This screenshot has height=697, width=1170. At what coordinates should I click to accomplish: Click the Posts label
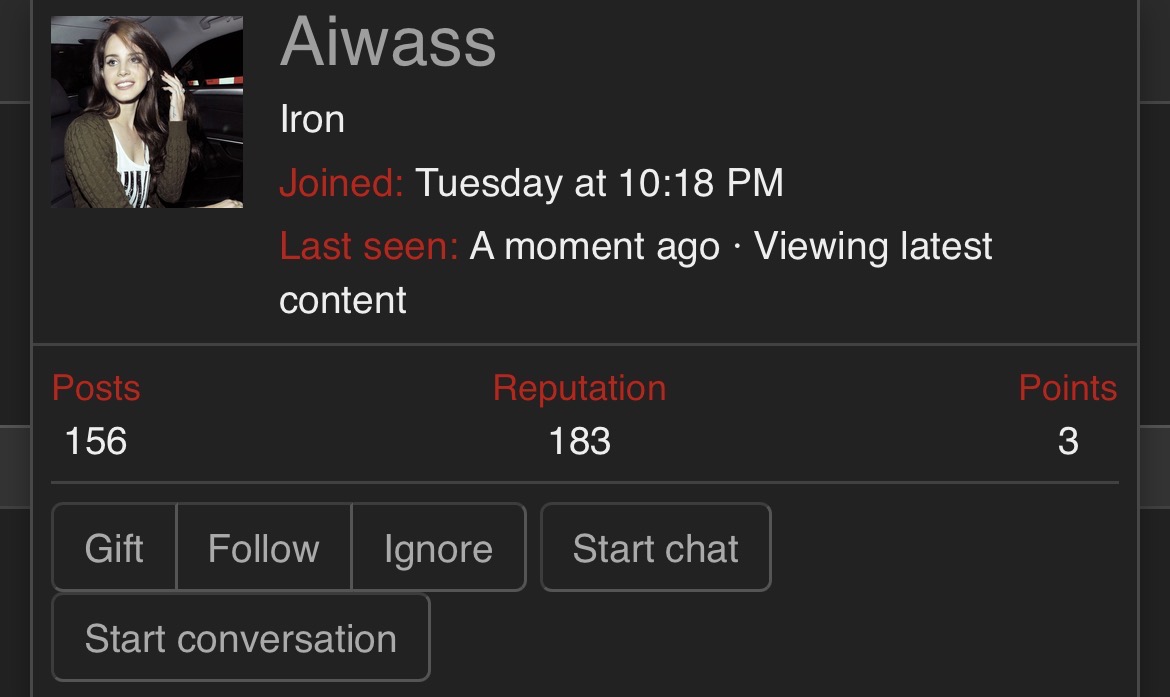(96, 388)
